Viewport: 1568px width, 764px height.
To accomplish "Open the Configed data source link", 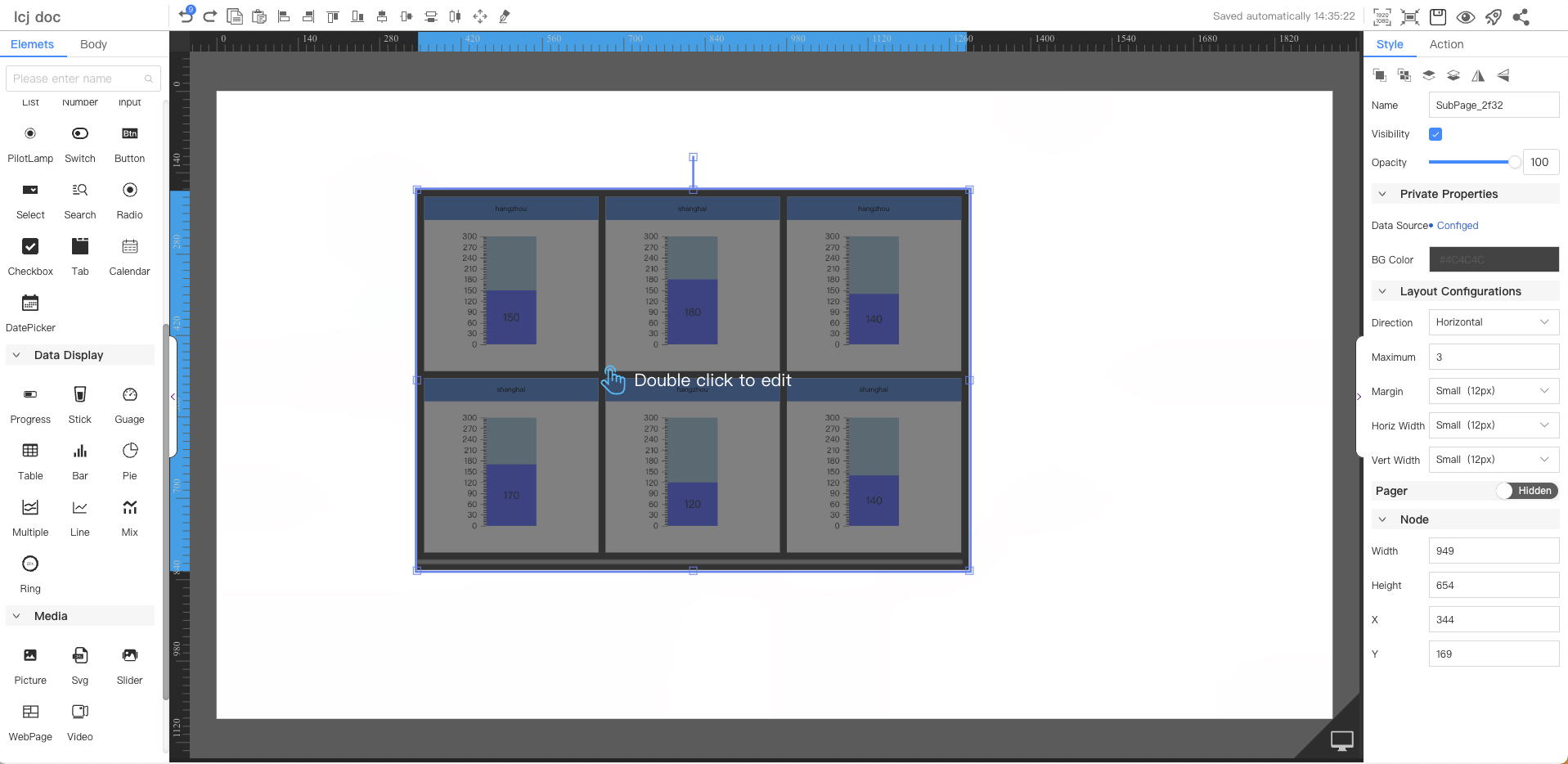I will 1458,226.
